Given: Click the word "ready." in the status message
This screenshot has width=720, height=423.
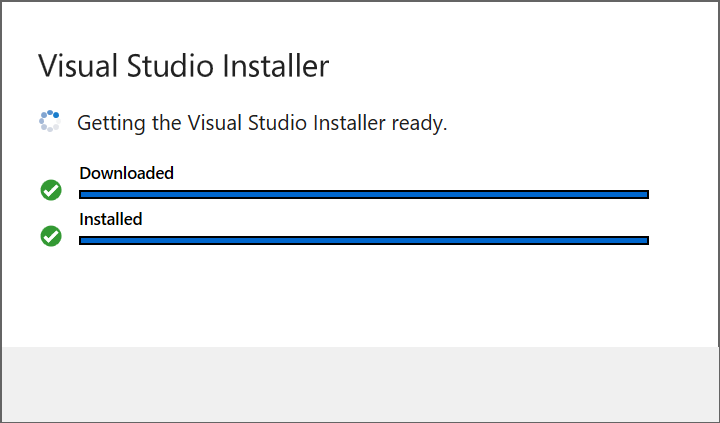Looking at the screenshot, I should coord(420,124).
